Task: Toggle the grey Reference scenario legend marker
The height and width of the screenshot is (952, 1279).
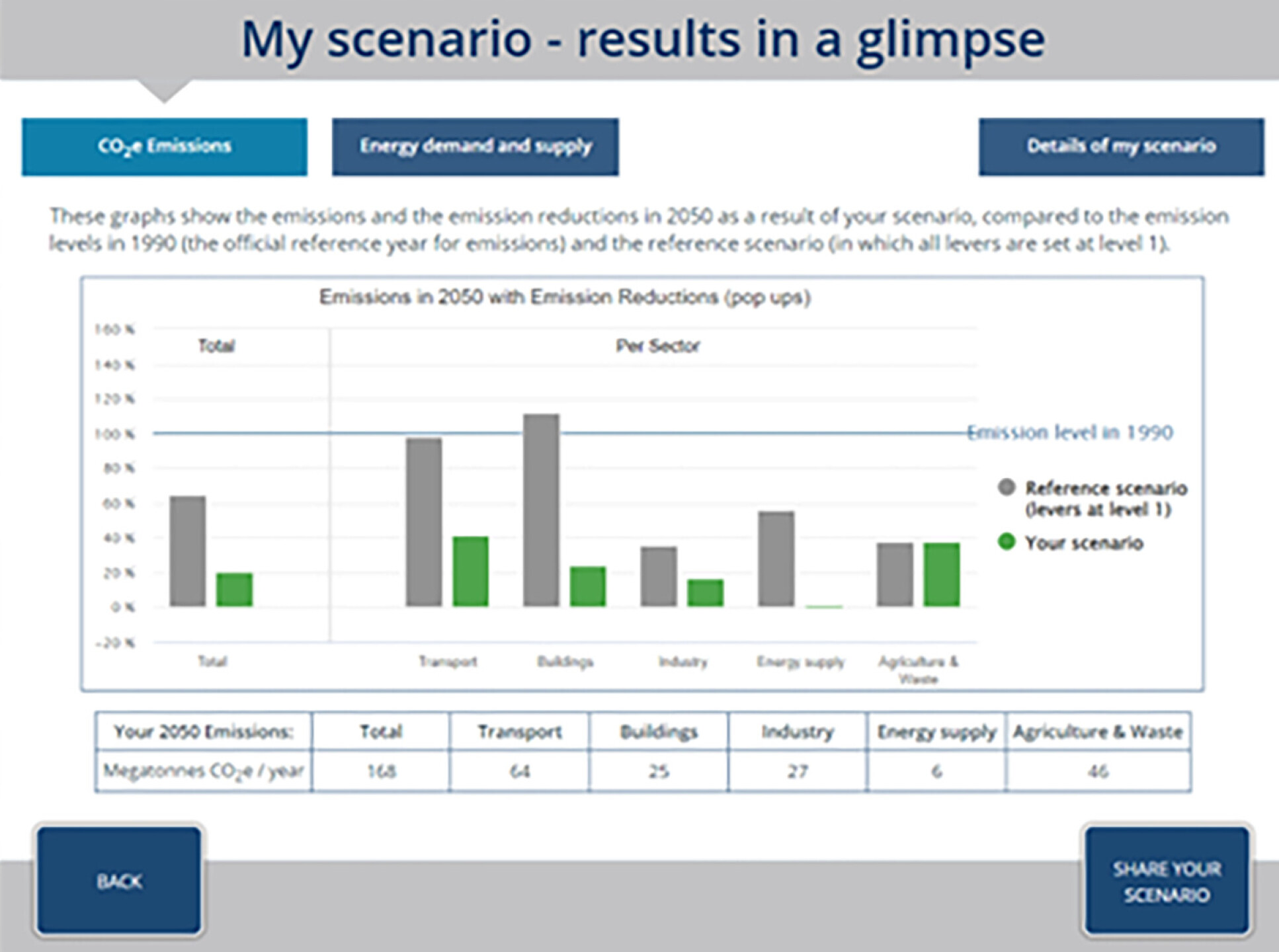Action: 1006,488
